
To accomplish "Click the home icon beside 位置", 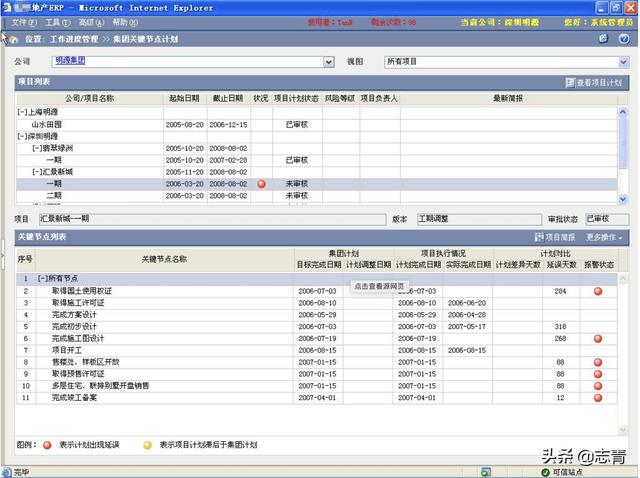I will tap(14, 39).
